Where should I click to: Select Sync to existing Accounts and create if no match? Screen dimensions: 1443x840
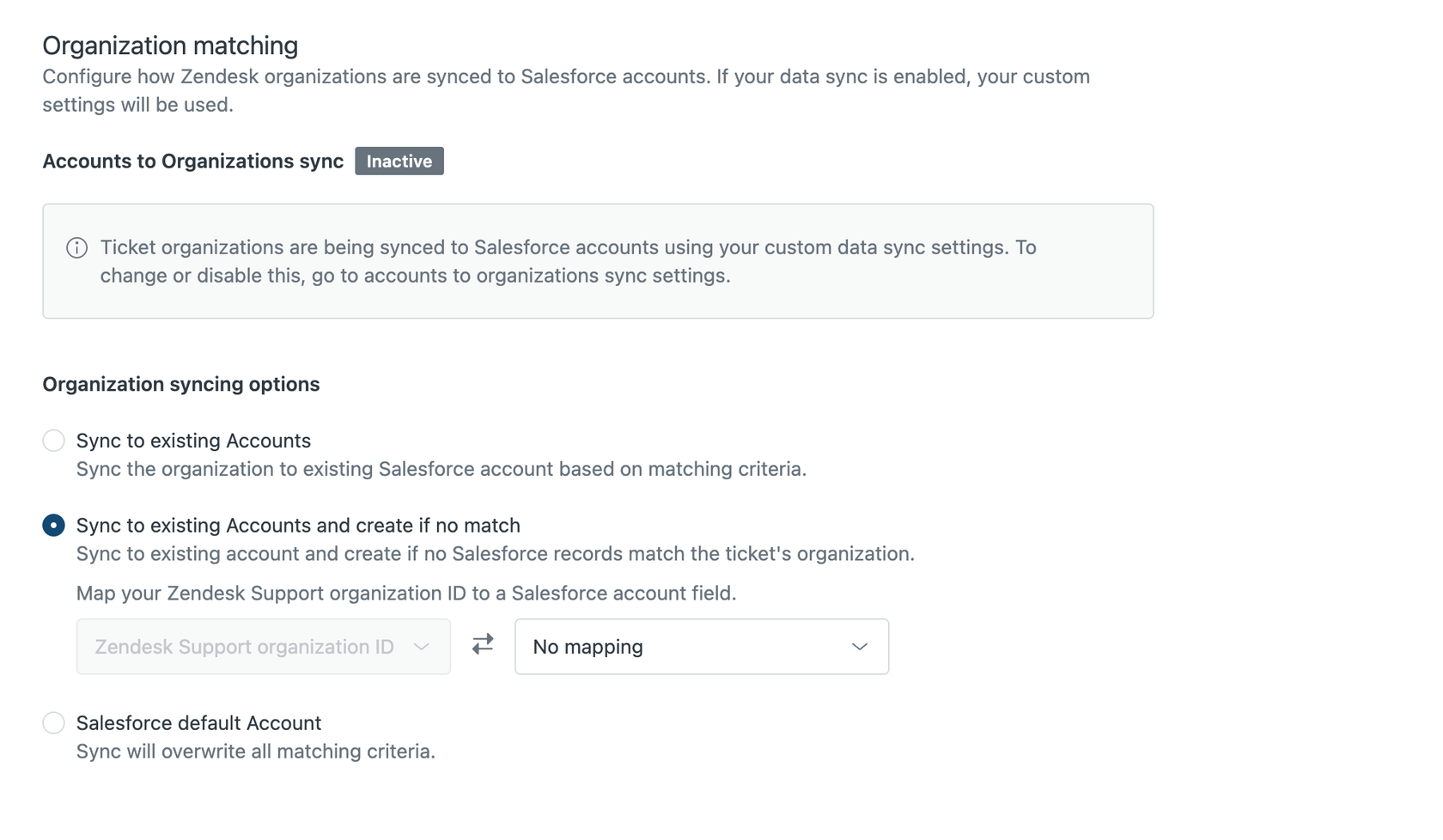53,525
